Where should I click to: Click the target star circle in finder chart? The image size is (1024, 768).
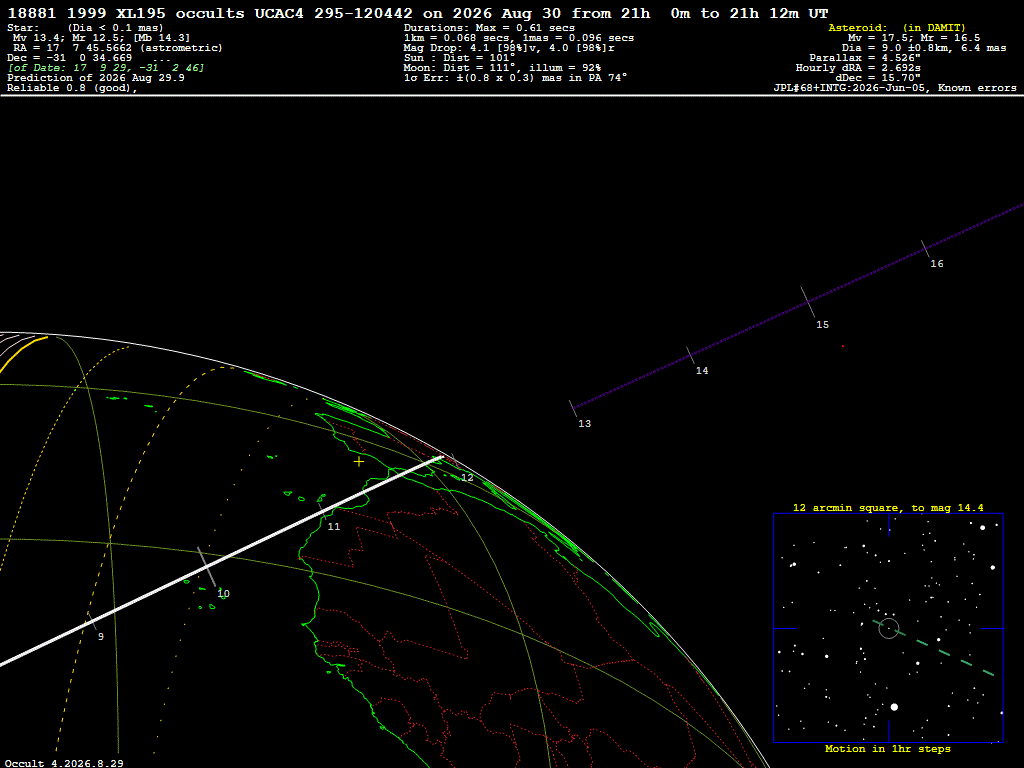click(x=889, y=628)
